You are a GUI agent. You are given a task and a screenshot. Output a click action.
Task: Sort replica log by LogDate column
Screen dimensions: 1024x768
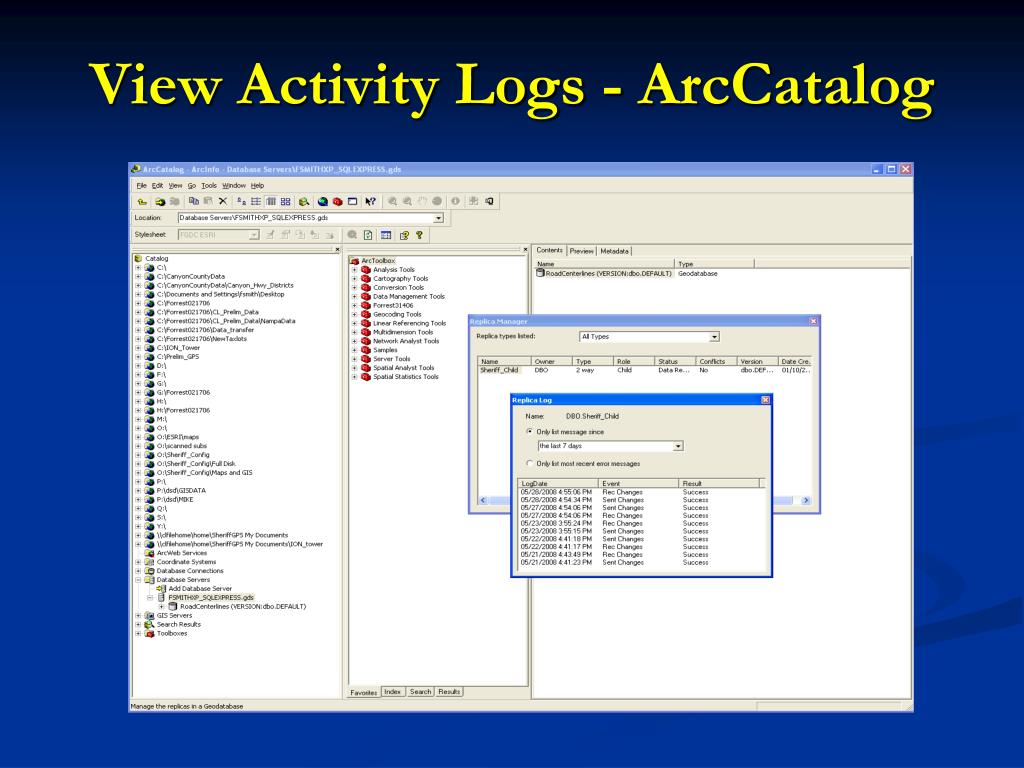point(558,484)
